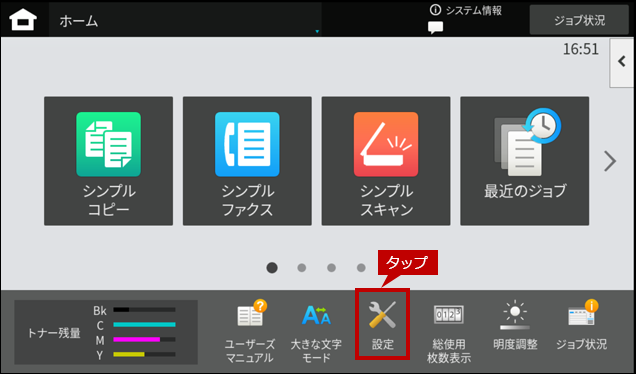The image size is (636, 374).
Task: View the トナー残量 toner level panel
Action: click(106, 332)
